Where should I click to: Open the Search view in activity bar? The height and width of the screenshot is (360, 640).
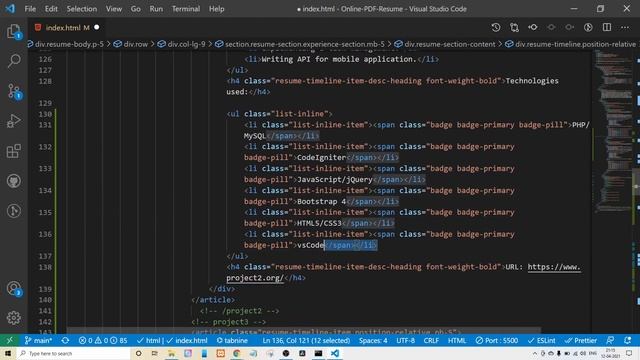tap(14, 61)
